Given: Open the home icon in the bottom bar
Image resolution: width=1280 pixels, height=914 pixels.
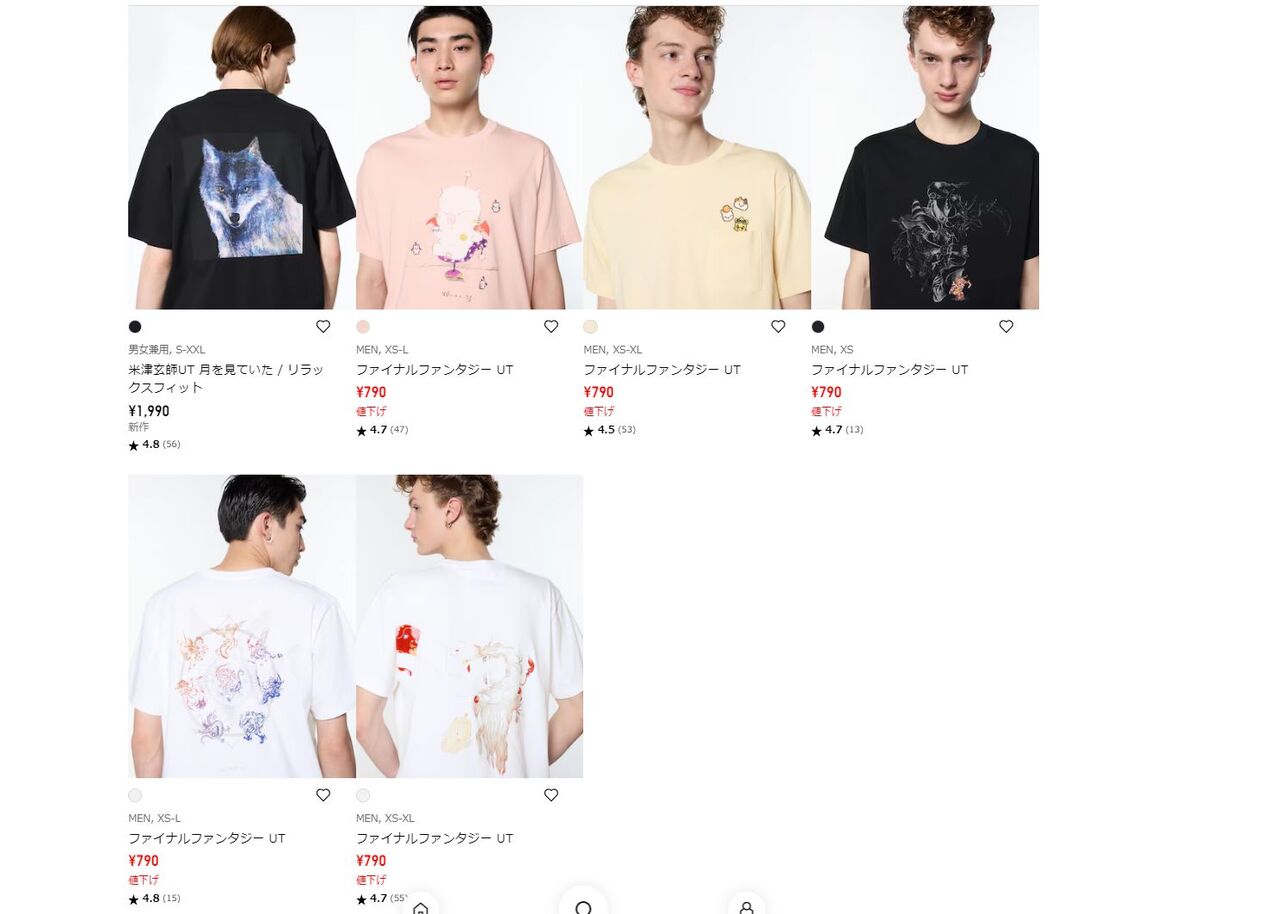Looking at the screenshot, I should pyautogui.click(x=421, y=905).
